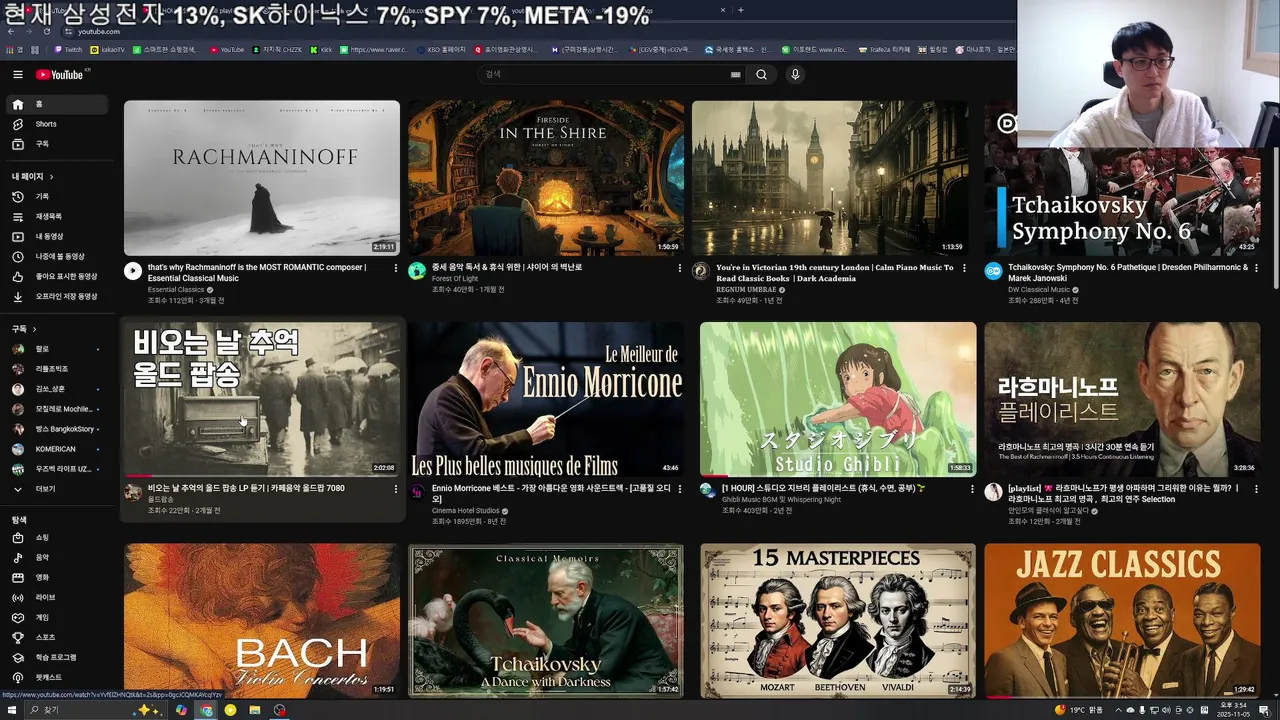Viewport: 1280px width, 720px height.
Task: Click Chrome icon in the taskbar
Action: 206,710
